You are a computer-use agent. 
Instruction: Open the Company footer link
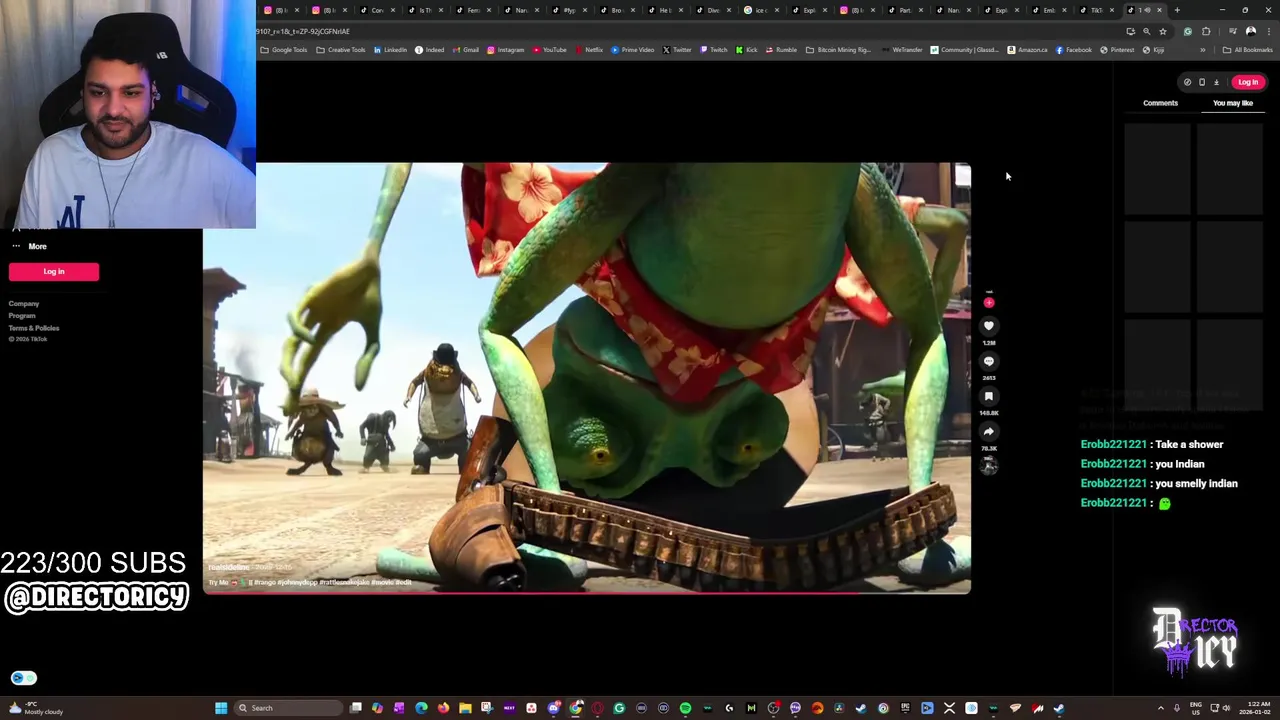point(24,304)
